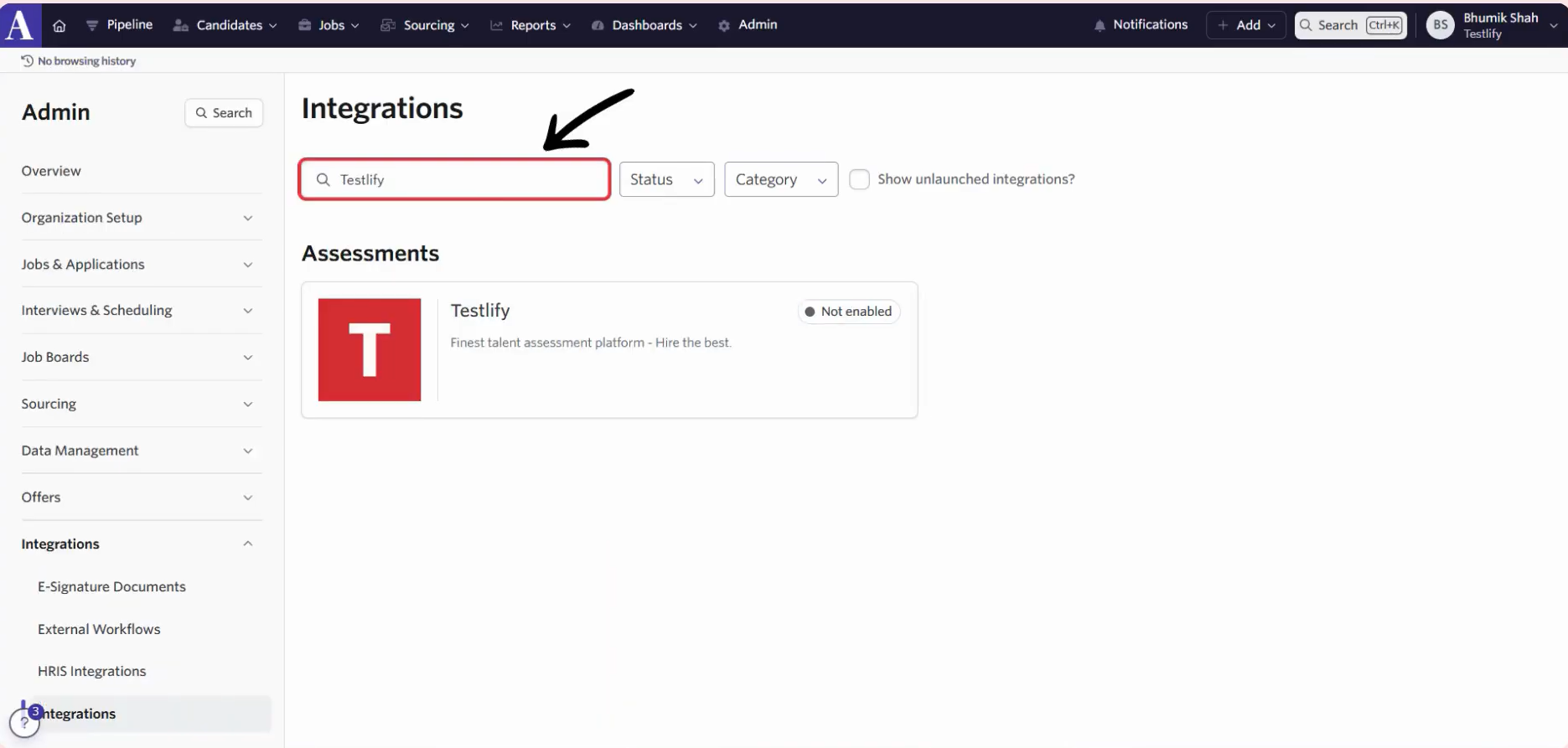Screen dimensions: 1568x748
Task: Expand Data Management section
Action: 142,451
